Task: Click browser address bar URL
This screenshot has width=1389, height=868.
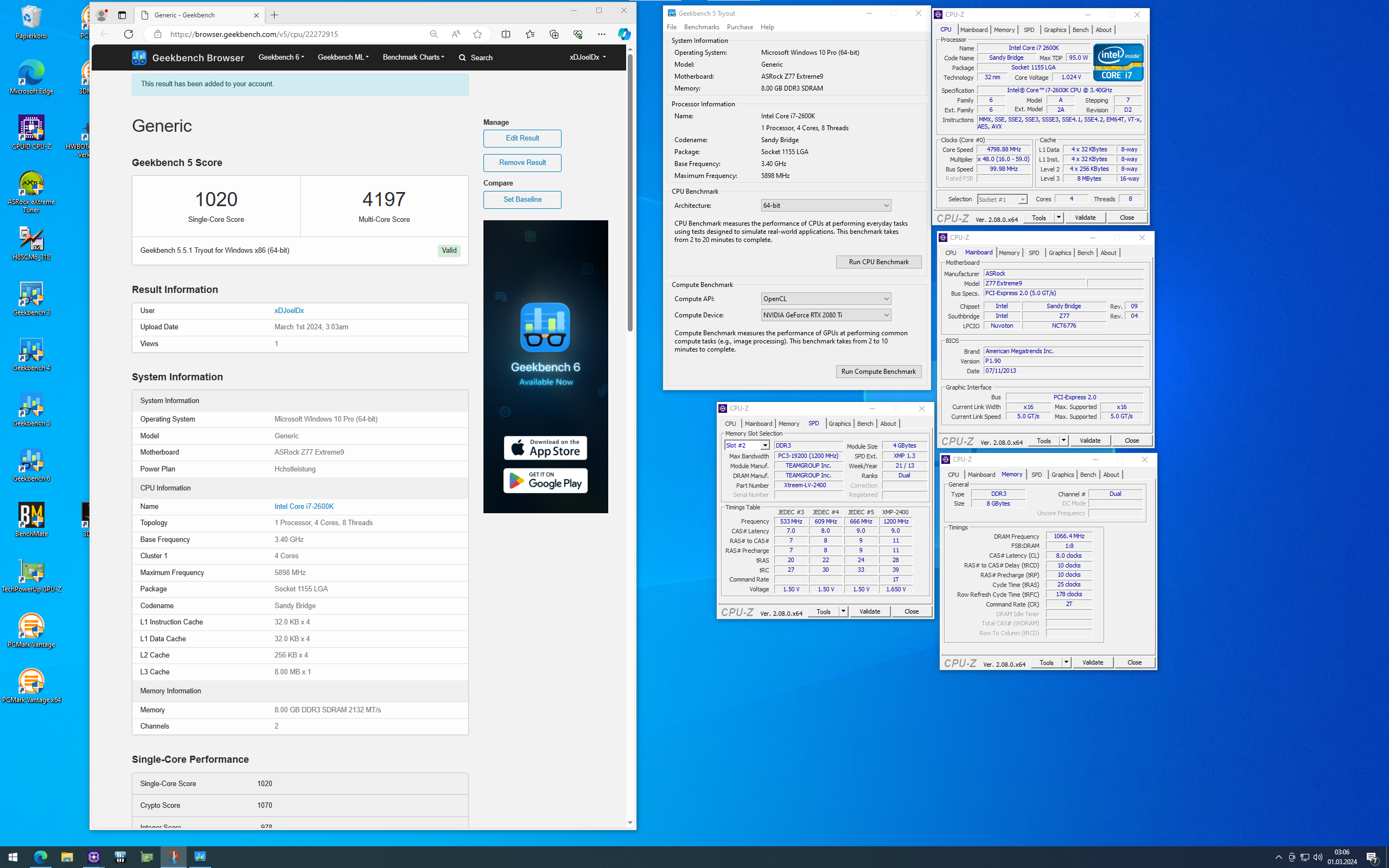Action: pyautogui.click(x=254, y=34)
